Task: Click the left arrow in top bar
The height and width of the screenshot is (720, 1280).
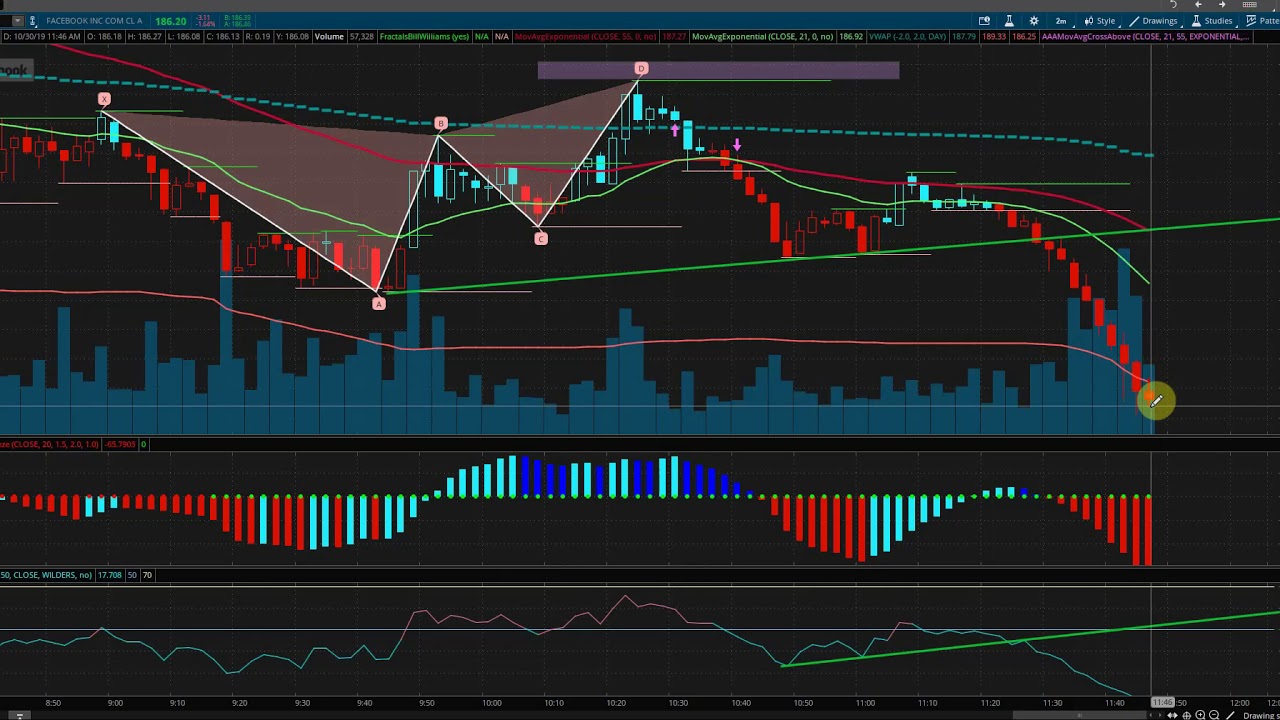Action: point(1198,5)
